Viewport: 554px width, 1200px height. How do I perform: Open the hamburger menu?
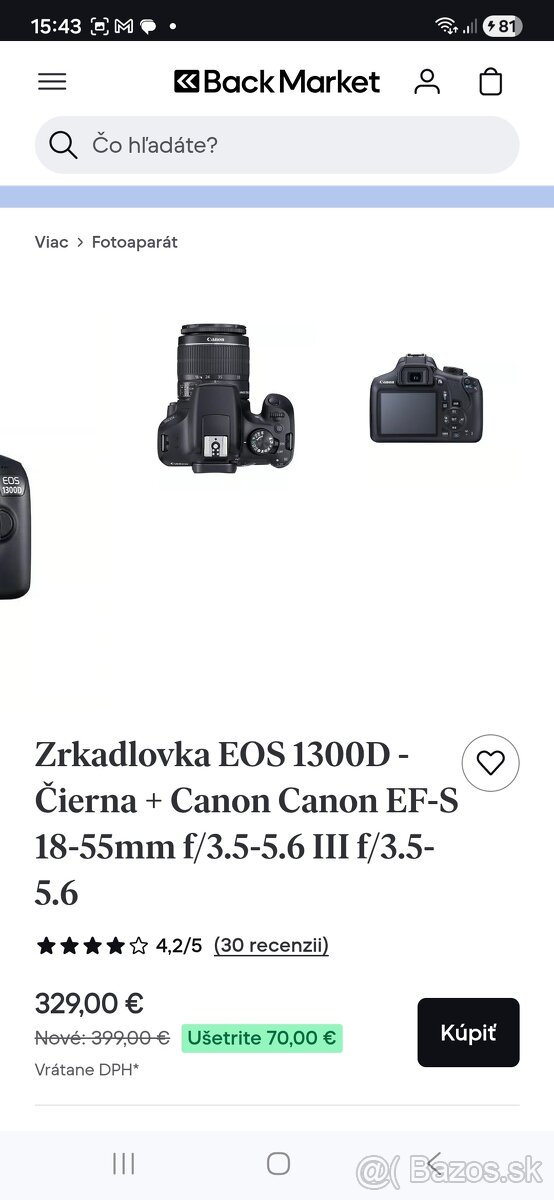[52, 82]
